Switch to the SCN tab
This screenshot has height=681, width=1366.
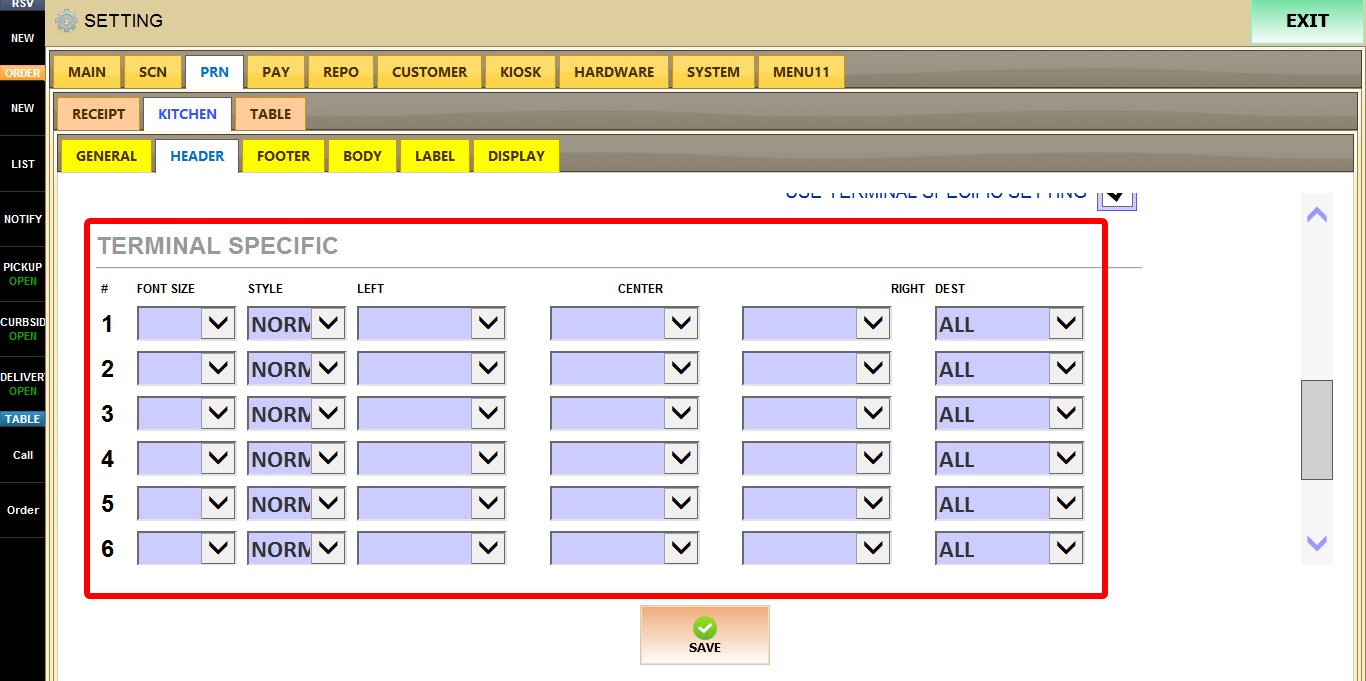pyautogui.click(x=153, y=72)
